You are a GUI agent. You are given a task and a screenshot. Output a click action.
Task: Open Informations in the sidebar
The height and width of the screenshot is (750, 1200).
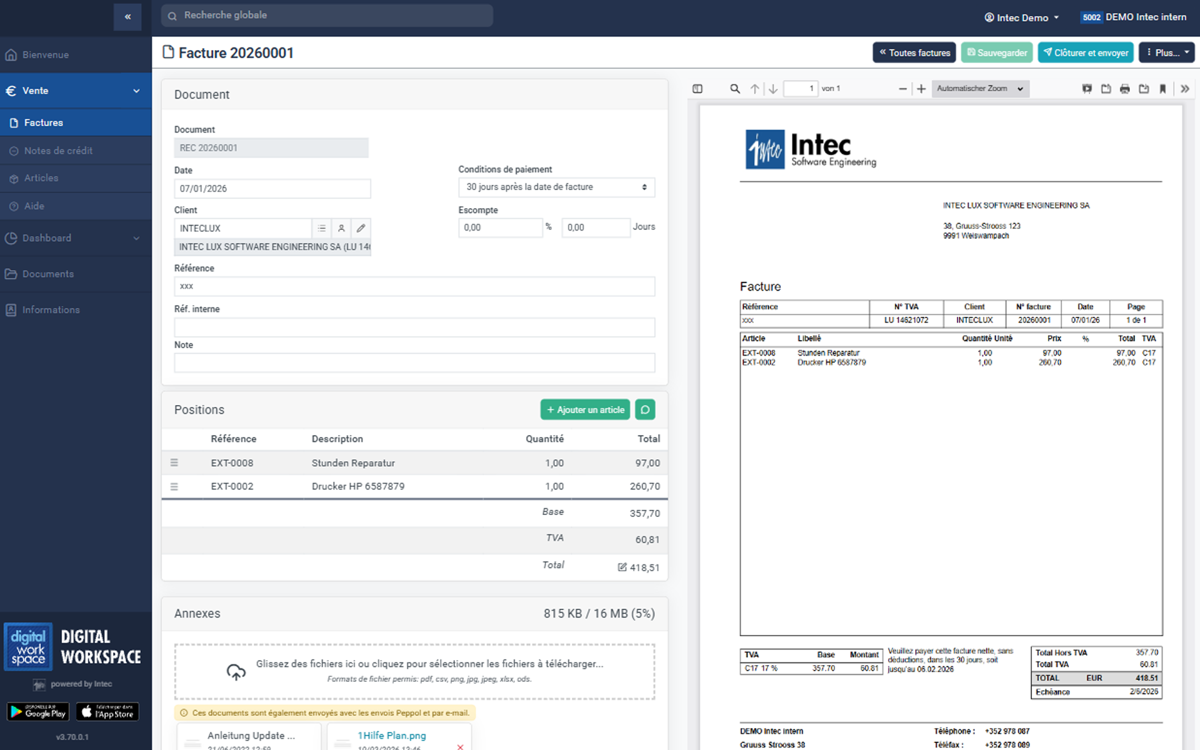click(x=76, y=310)
